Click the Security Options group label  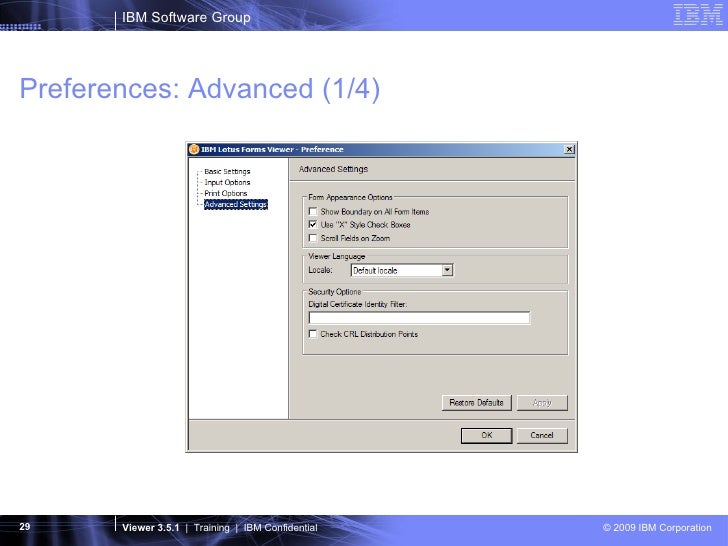click(x=334, y=292)
